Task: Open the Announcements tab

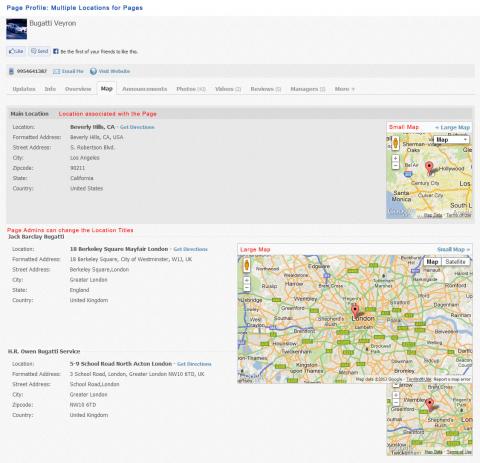Action: [144, 89]
